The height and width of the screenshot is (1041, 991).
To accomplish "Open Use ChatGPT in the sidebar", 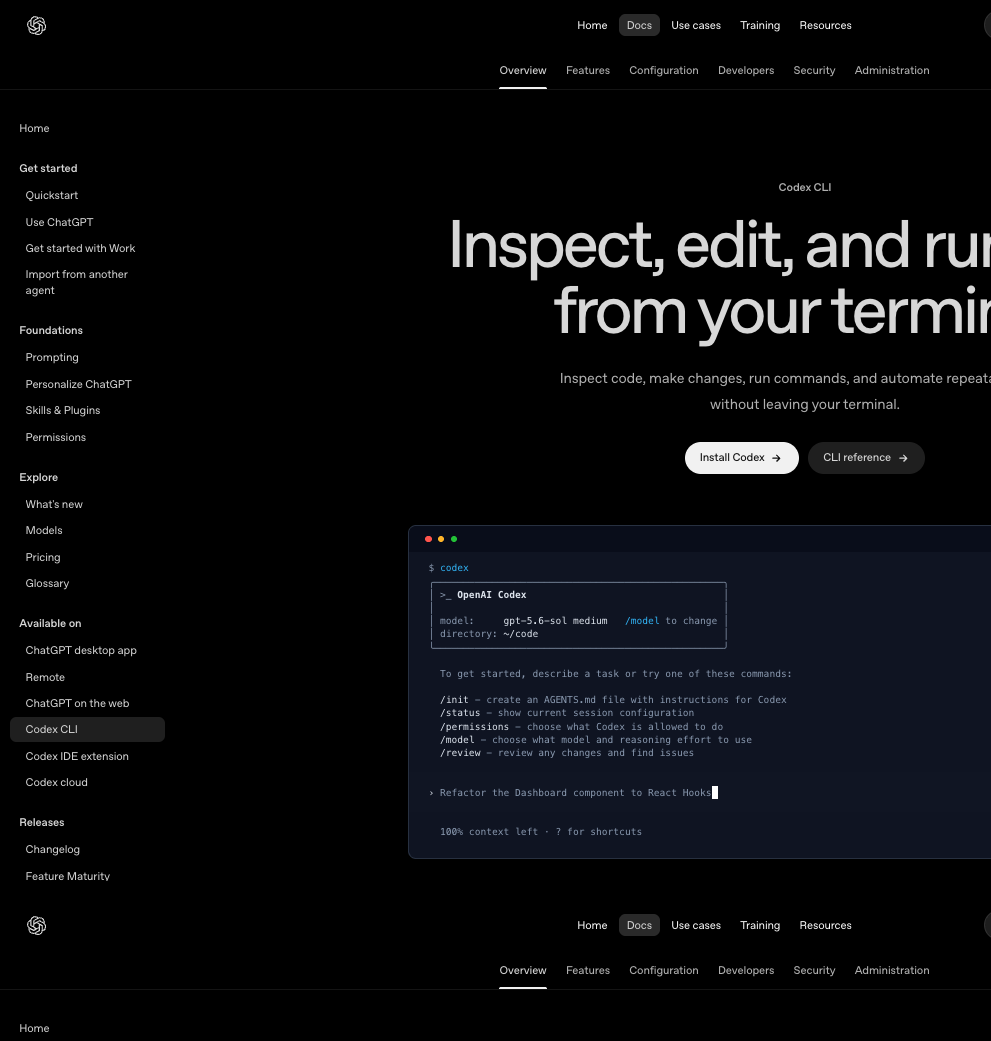I will tap(59, 222).
